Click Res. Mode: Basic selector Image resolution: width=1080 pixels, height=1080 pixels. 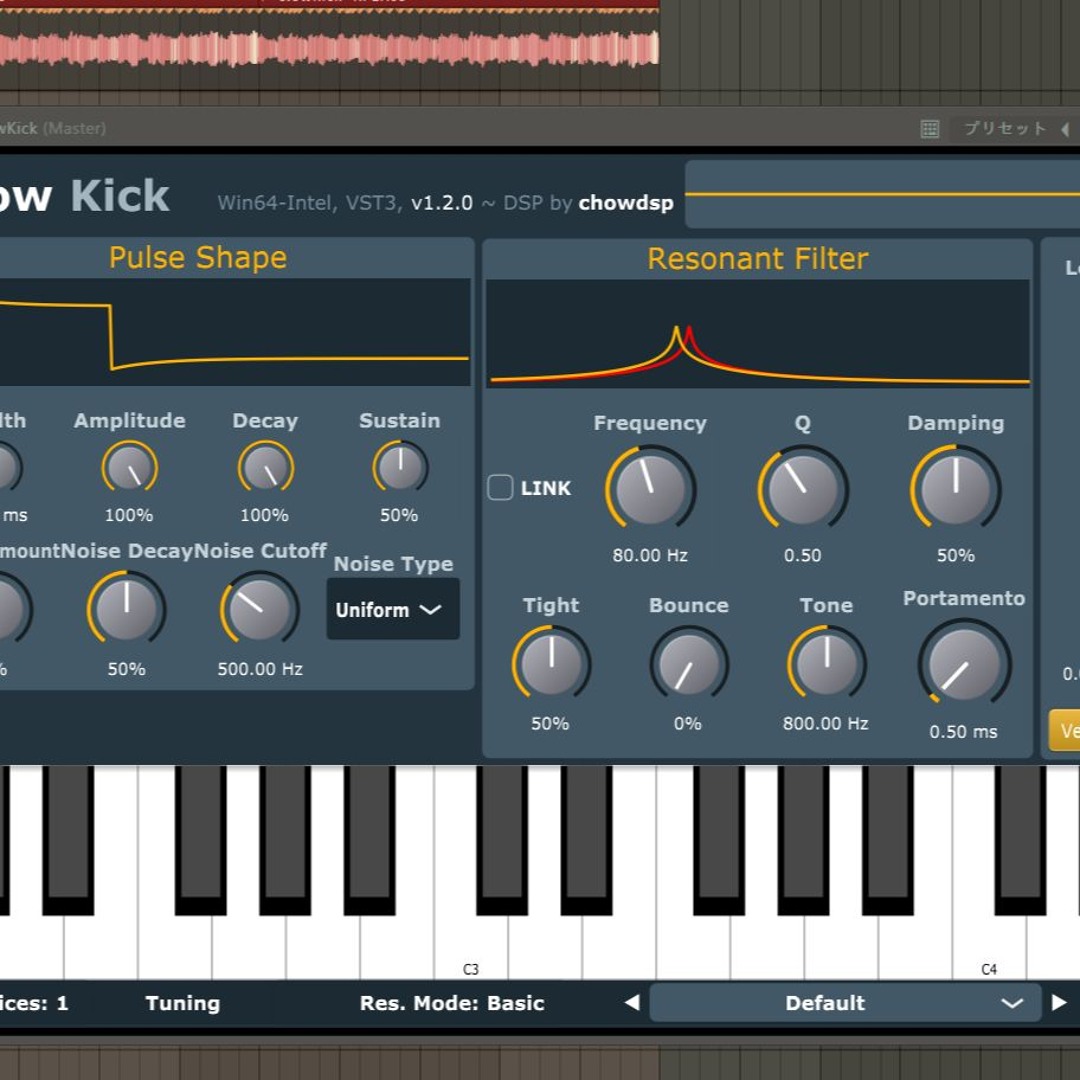pos(452,1003)
